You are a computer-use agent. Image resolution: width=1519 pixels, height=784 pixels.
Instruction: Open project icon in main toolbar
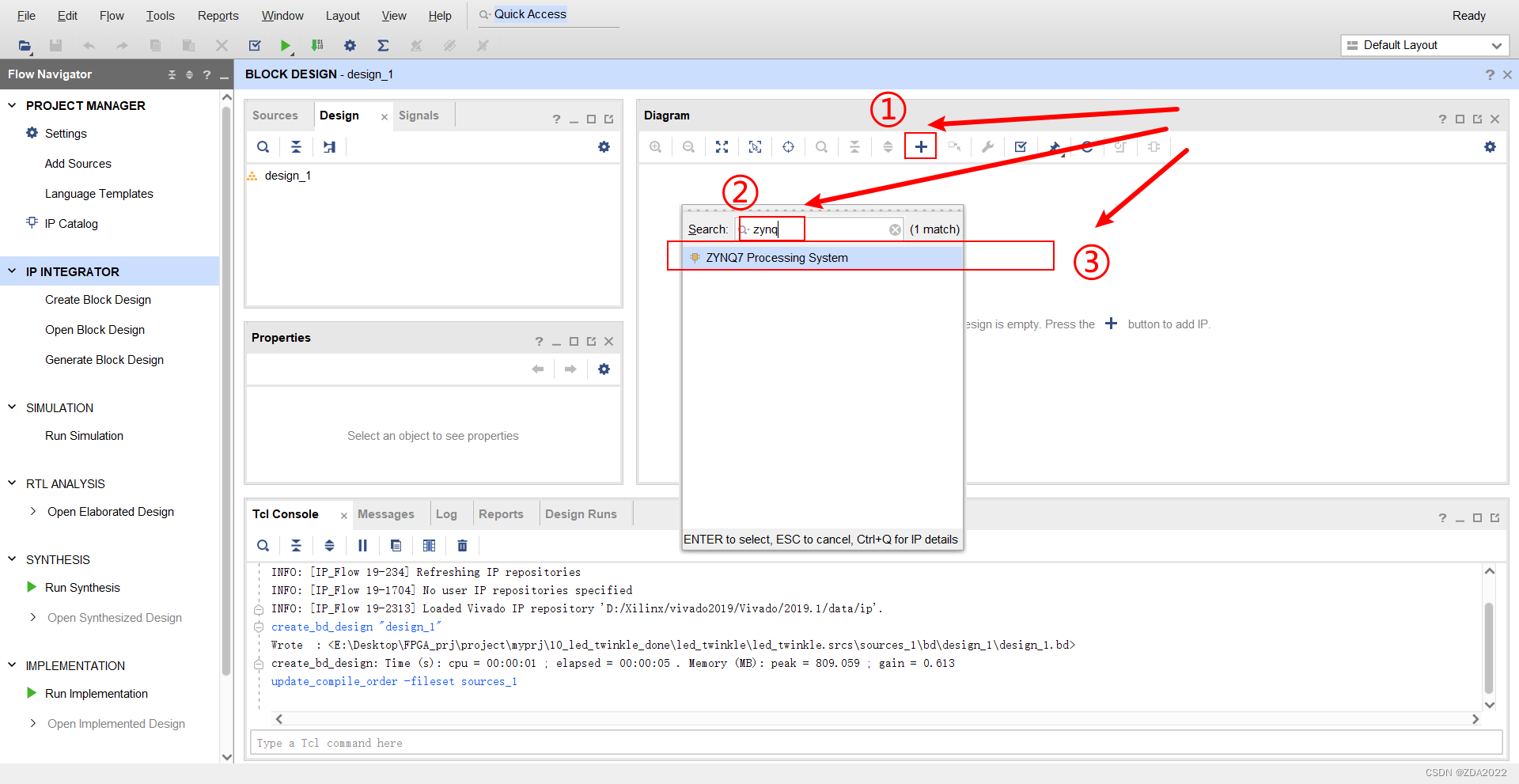click(x=25, y=46)
